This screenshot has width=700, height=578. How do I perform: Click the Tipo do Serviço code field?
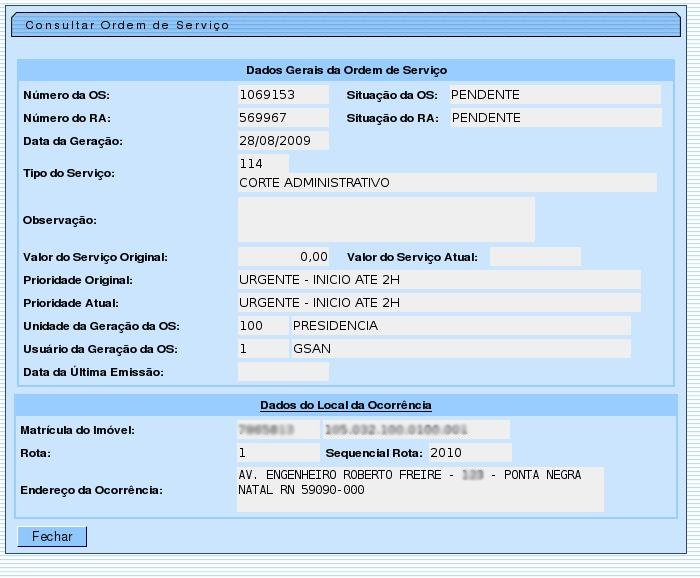[x=263, y=163]
